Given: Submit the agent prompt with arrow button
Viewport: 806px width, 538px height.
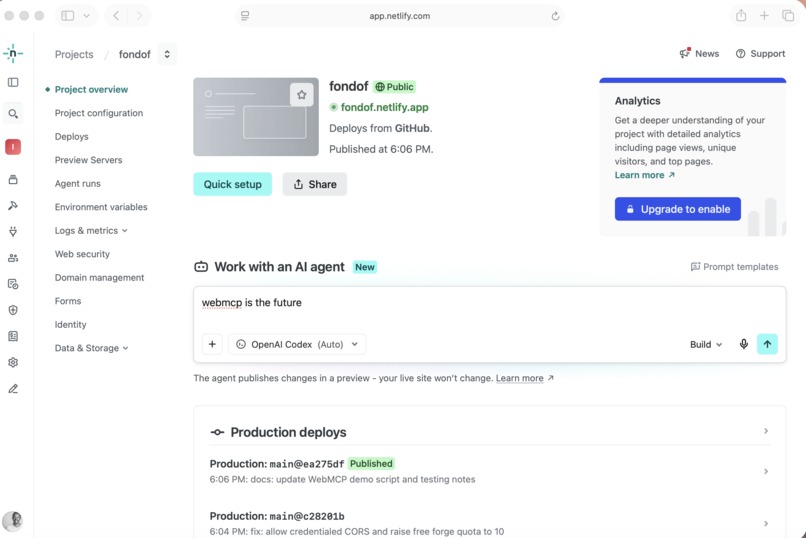Looking at the screenshot, I should click(x=767, y=344).
